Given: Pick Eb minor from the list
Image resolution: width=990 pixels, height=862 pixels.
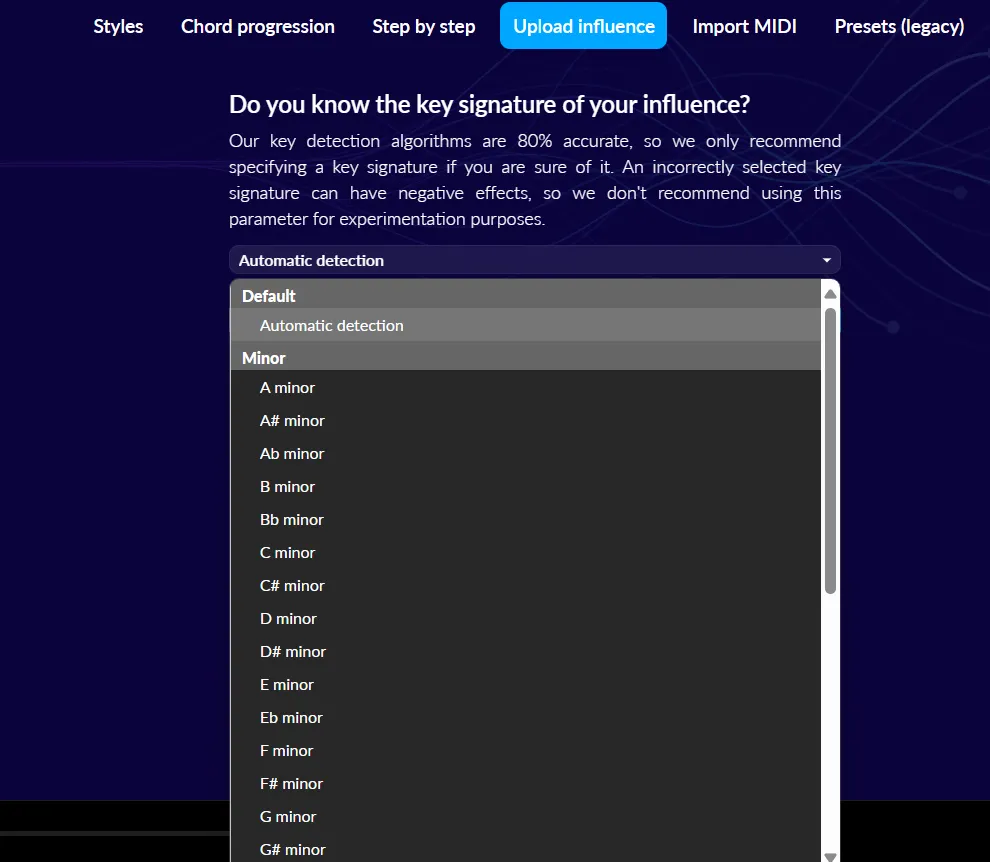Looking at the screenshot, I should pyautogui.click(x=291, y=717).
